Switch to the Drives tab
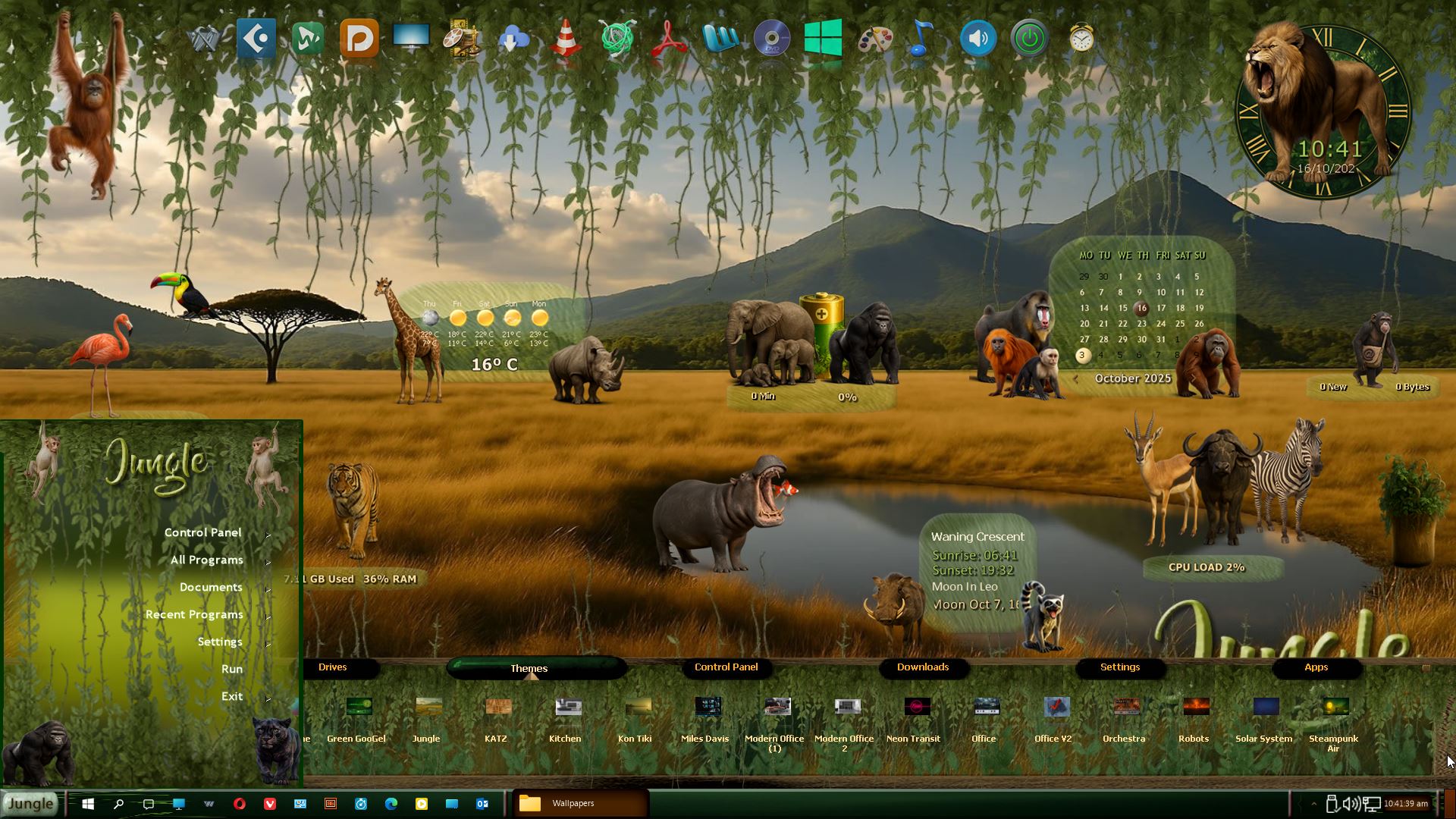 (x=332, y=667)
